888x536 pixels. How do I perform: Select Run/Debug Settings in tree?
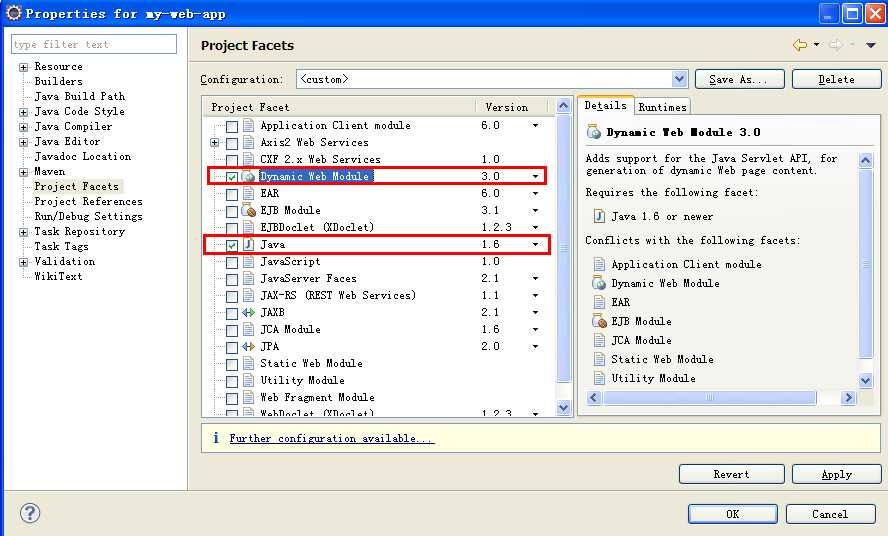[88, 216]
